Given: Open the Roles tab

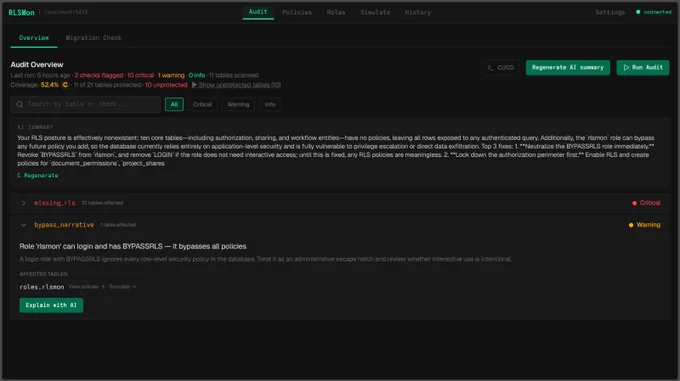Looking at the screenshot, I should tap(336, 12).
